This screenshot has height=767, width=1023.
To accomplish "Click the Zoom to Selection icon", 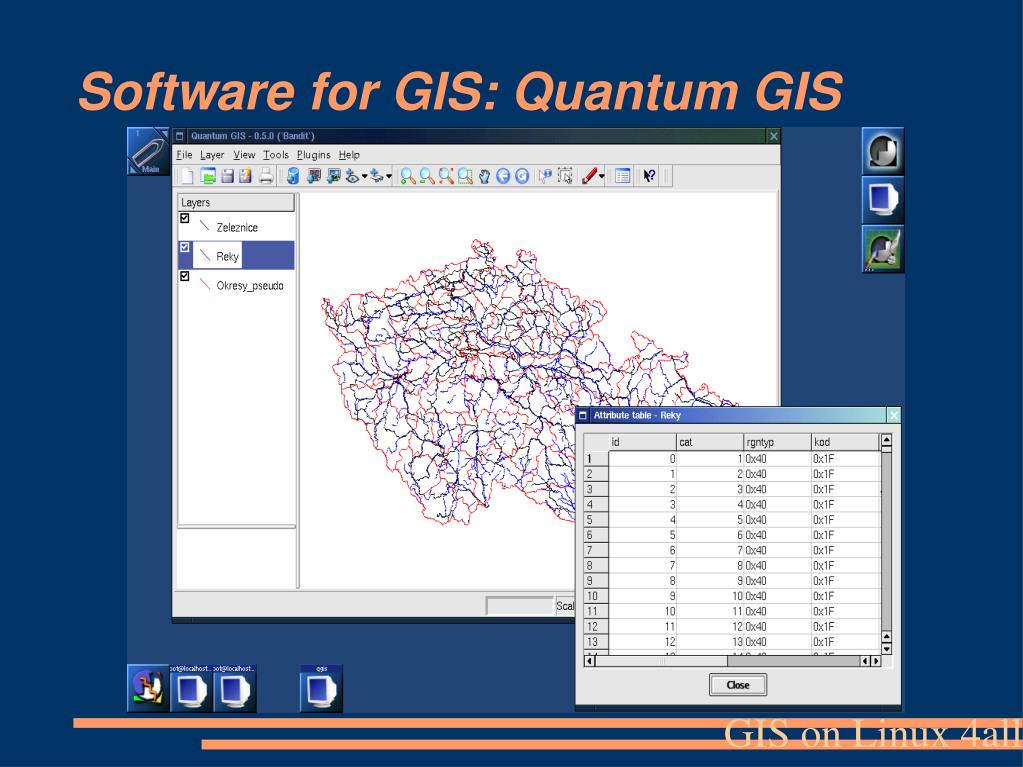I will click(465, 175).
